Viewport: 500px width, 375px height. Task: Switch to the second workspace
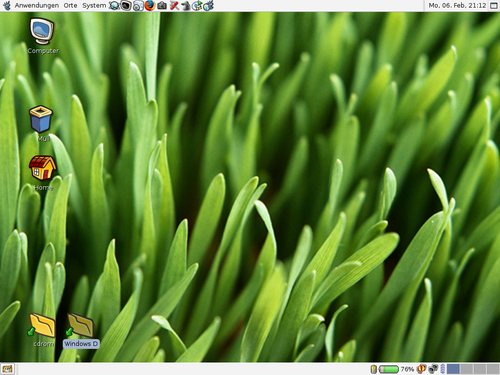[x=467, y=369]
